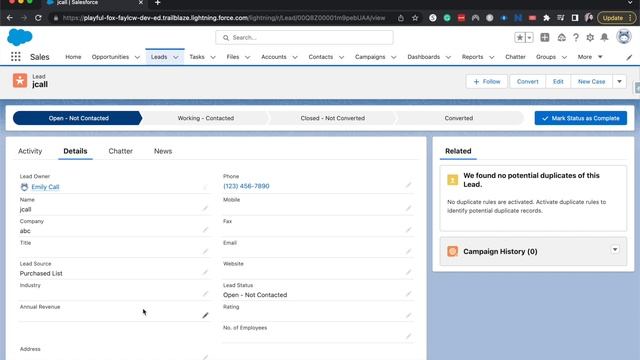
Task: Open the Trailhead guidance icon
Action: [x=562, y=38]
